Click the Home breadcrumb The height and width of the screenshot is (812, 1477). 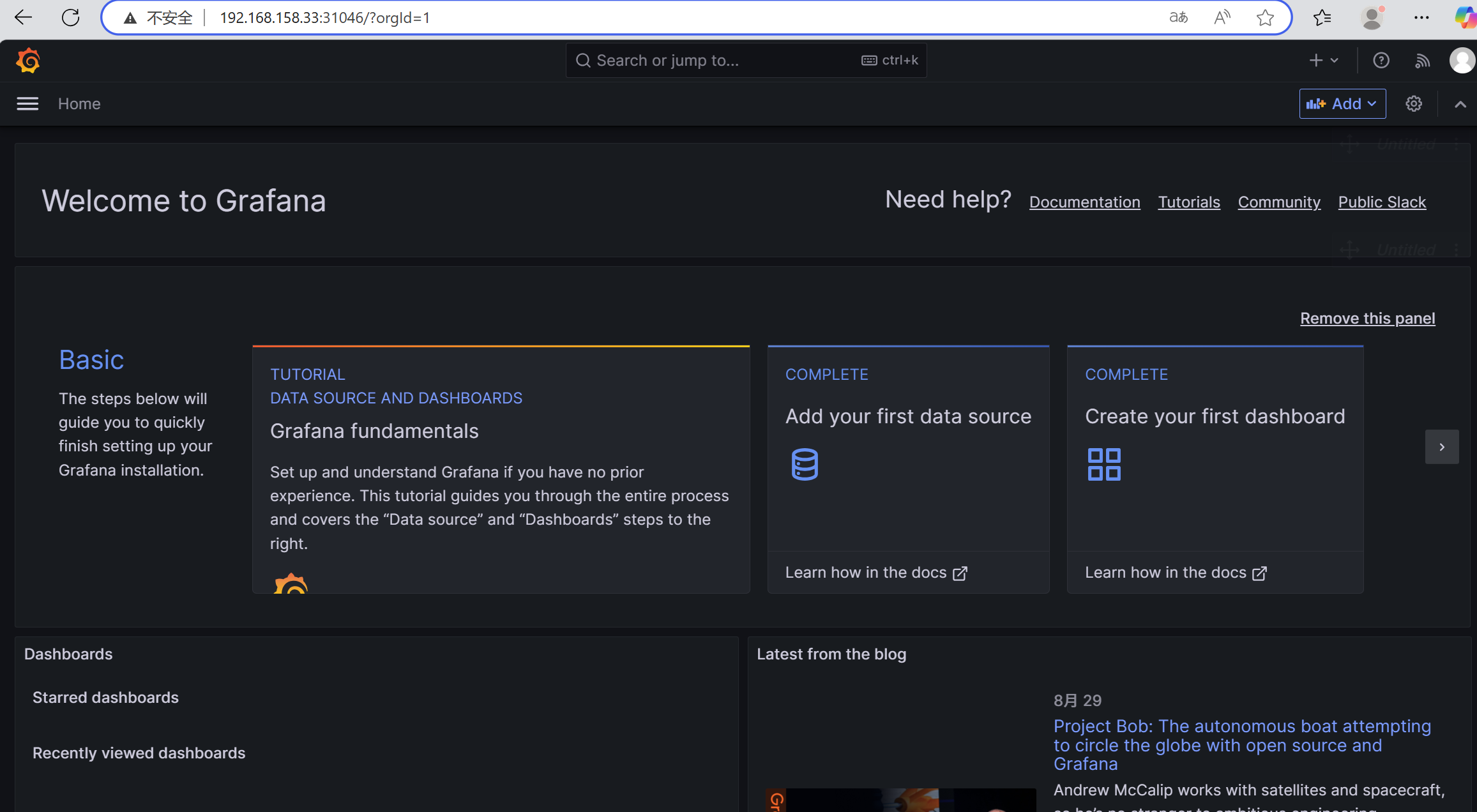[79, 103]
